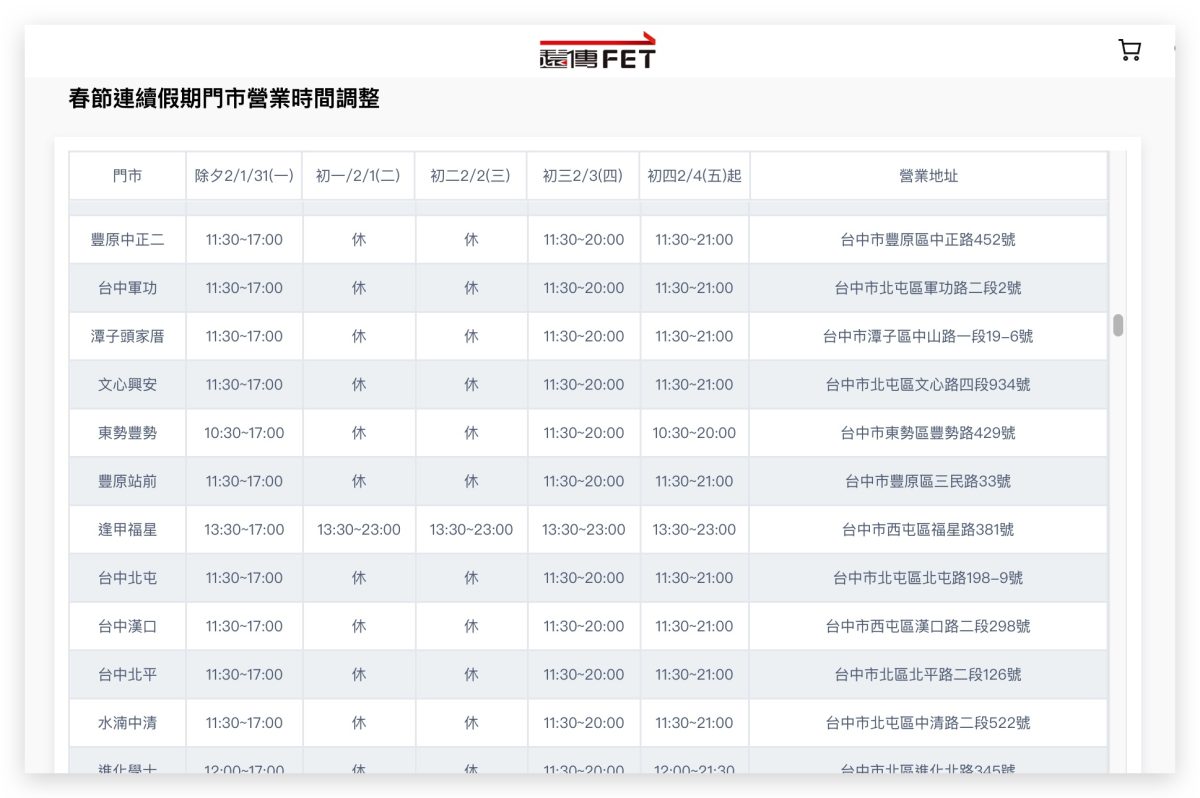Click address 台中市豐原區中正路452號
Viewport: 1200px width, 798px height.
pyautogui.click(x=928, y=240)
